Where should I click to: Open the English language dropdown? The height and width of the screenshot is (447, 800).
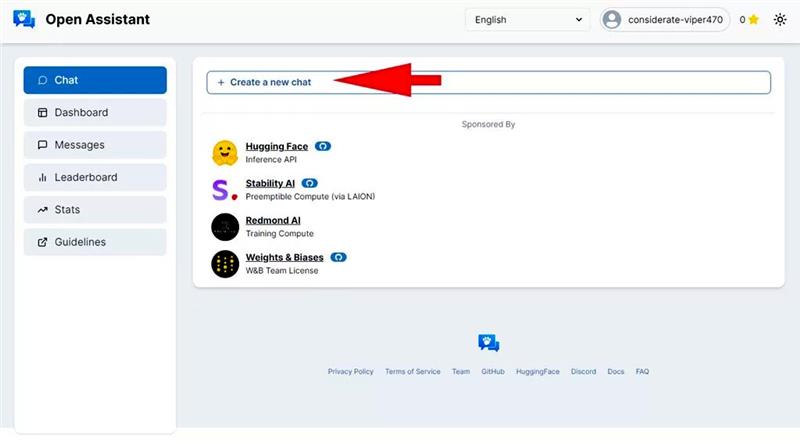527,19
